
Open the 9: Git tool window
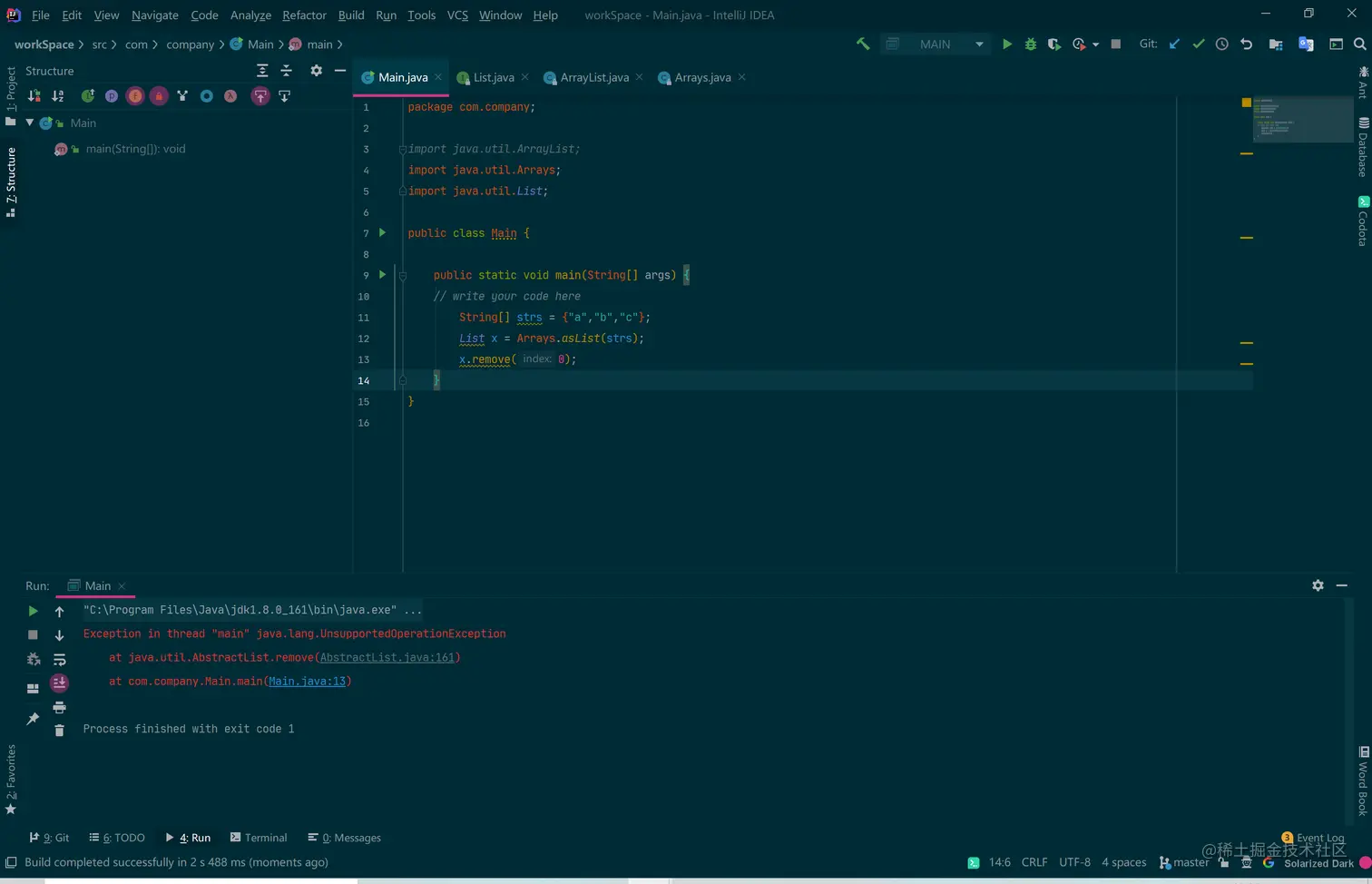[x=49, y=838]
